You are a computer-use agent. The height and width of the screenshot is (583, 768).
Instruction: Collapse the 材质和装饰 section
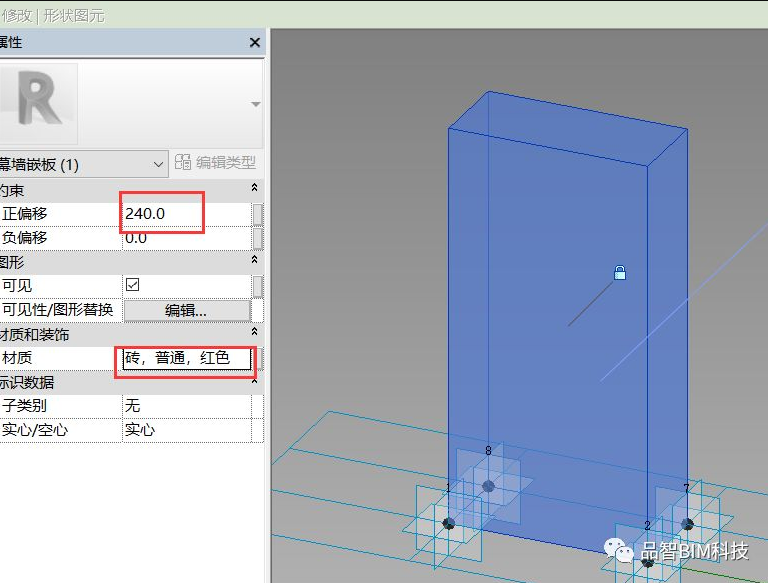[254, 332]
